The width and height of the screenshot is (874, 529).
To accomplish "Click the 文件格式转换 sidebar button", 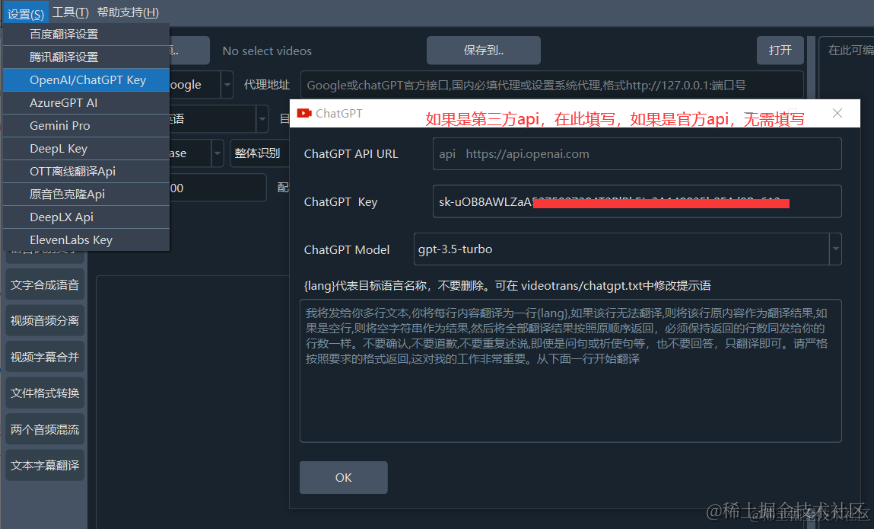I will pyautogui.click(x=45, y=393).
